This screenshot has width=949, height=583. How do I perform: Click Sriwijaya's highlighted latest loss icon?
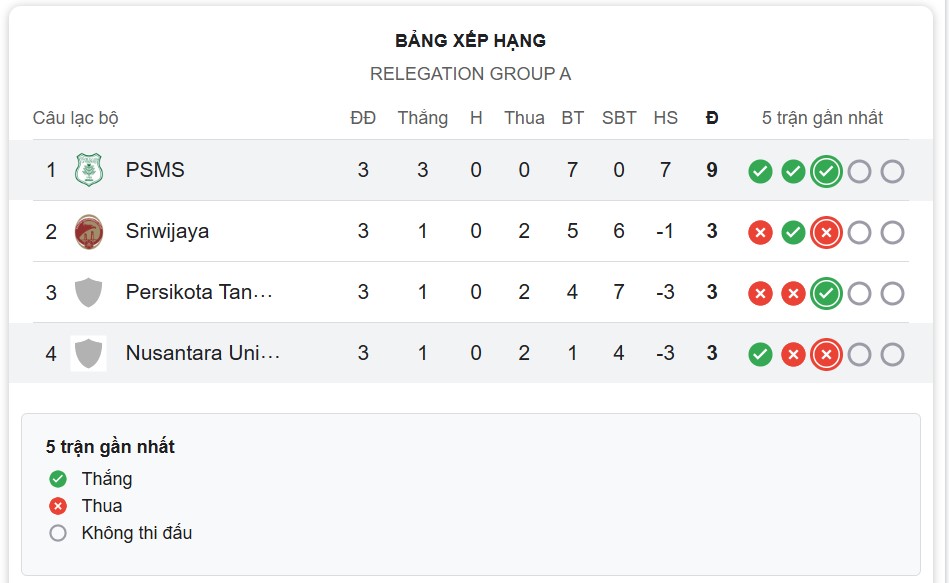826,232
